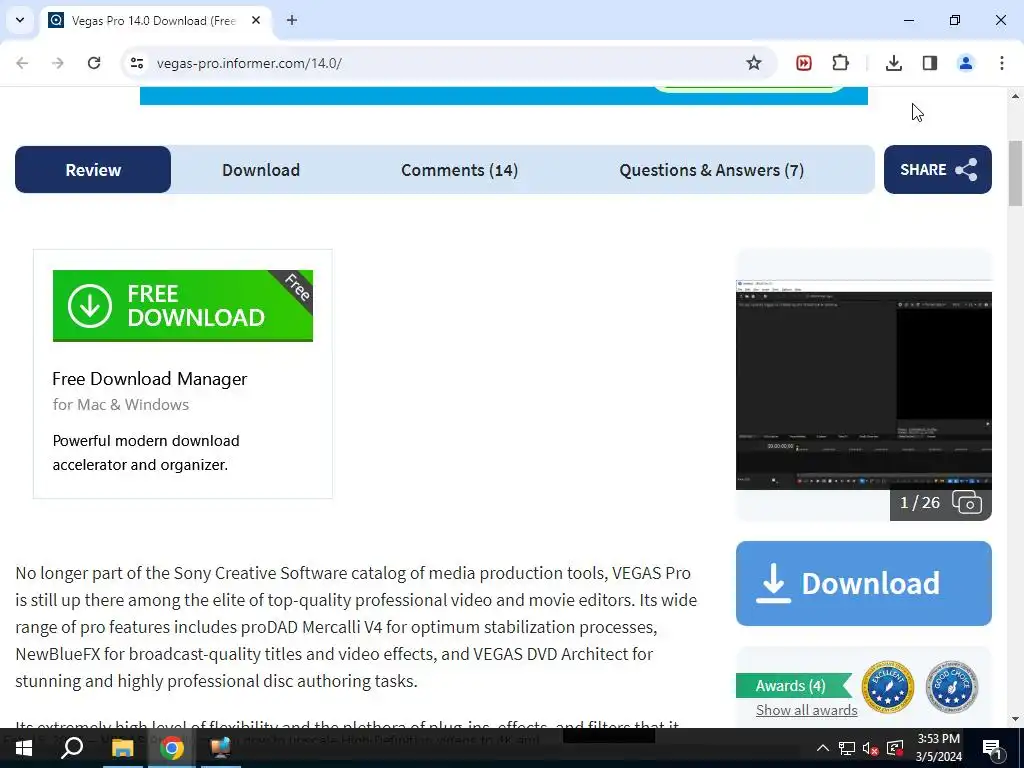Screen dimensions: 1024x768
Task: Click the scrollbar up arrow
Action: [1015, 95]
